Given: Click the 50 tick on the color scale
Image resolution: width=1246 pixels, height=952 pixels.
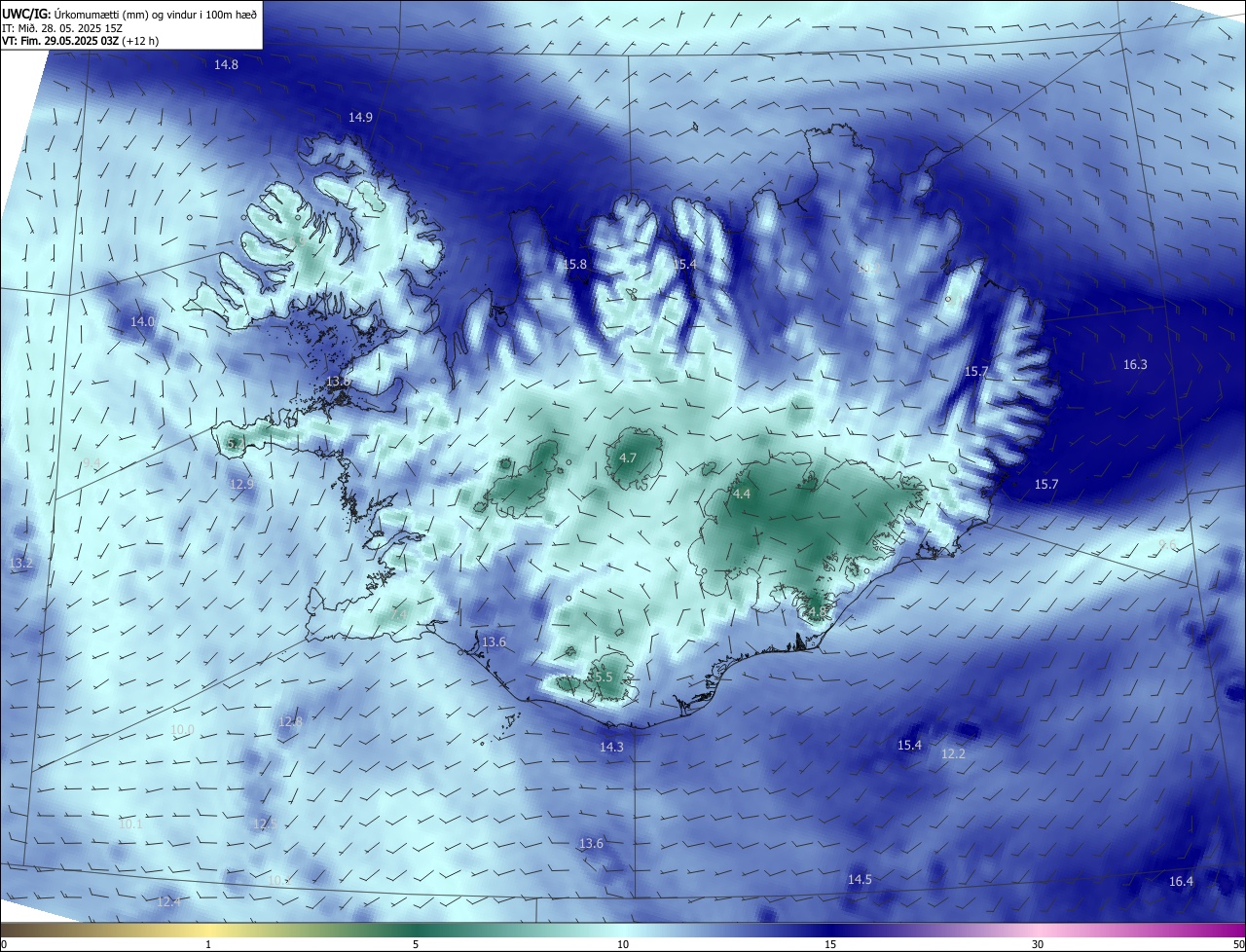Looking at the screenshot, I should click(1238, 944).
